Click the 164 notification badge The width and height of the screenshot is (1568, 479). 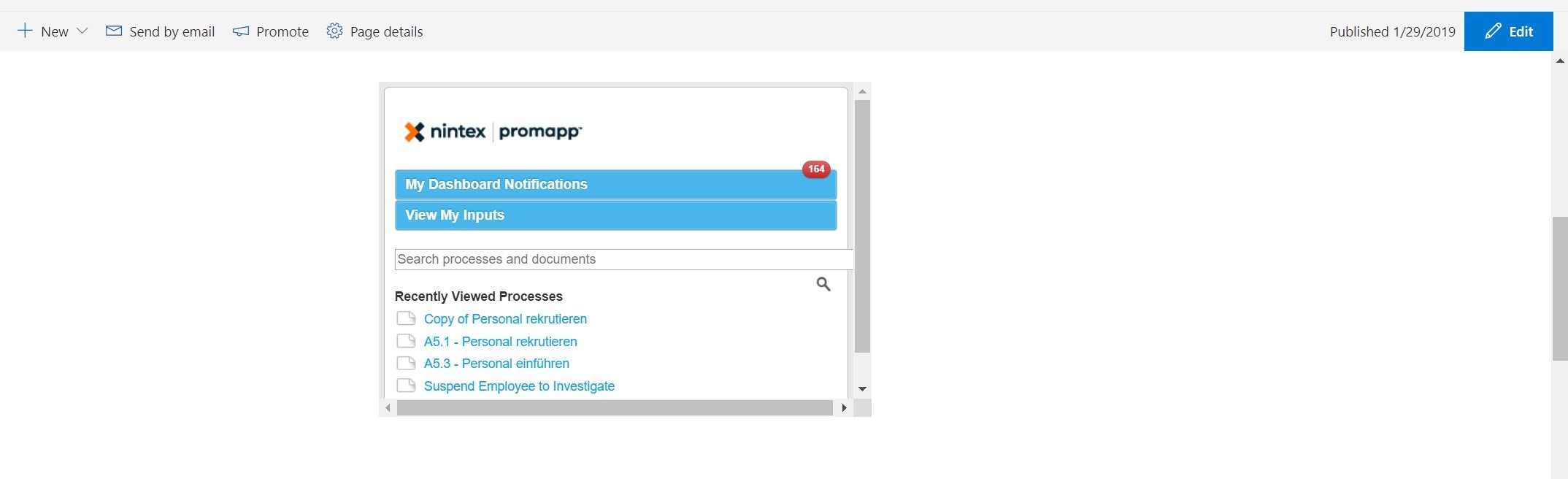pos(816,169)
